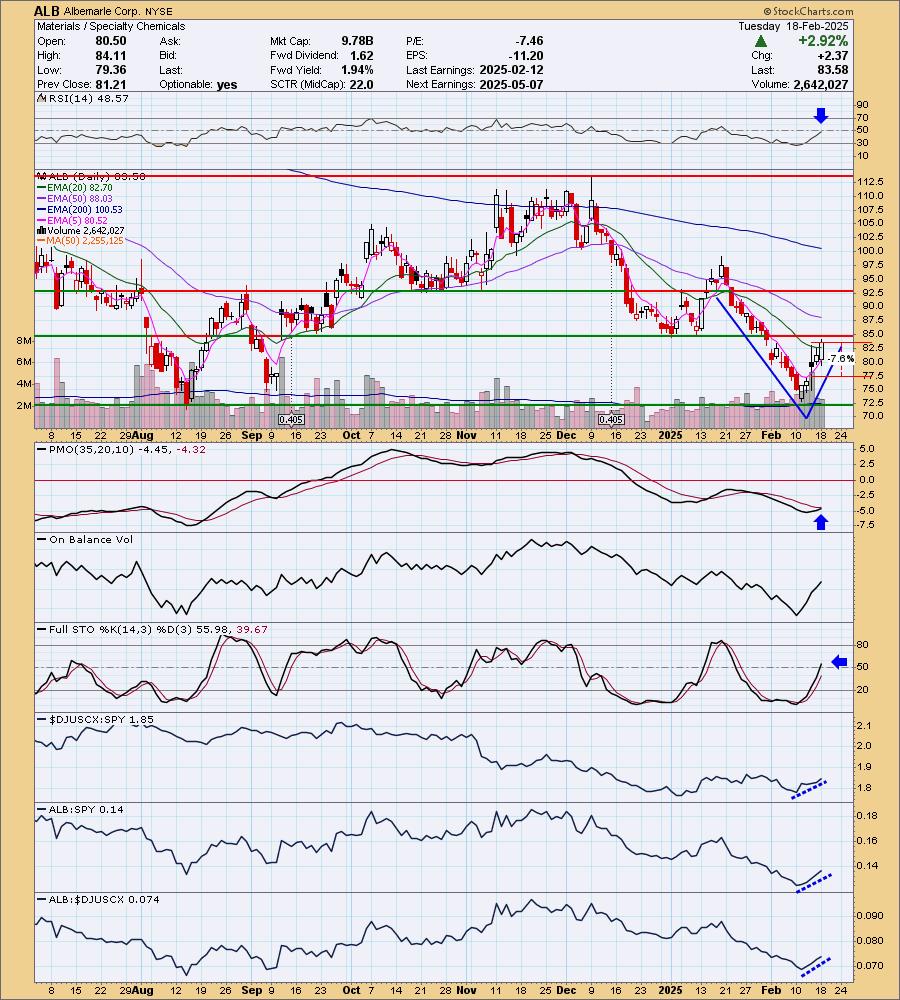Click the RSI(14) 48.57 indicator label
This screenshot has width=900, height=1000.
point(88,99)
